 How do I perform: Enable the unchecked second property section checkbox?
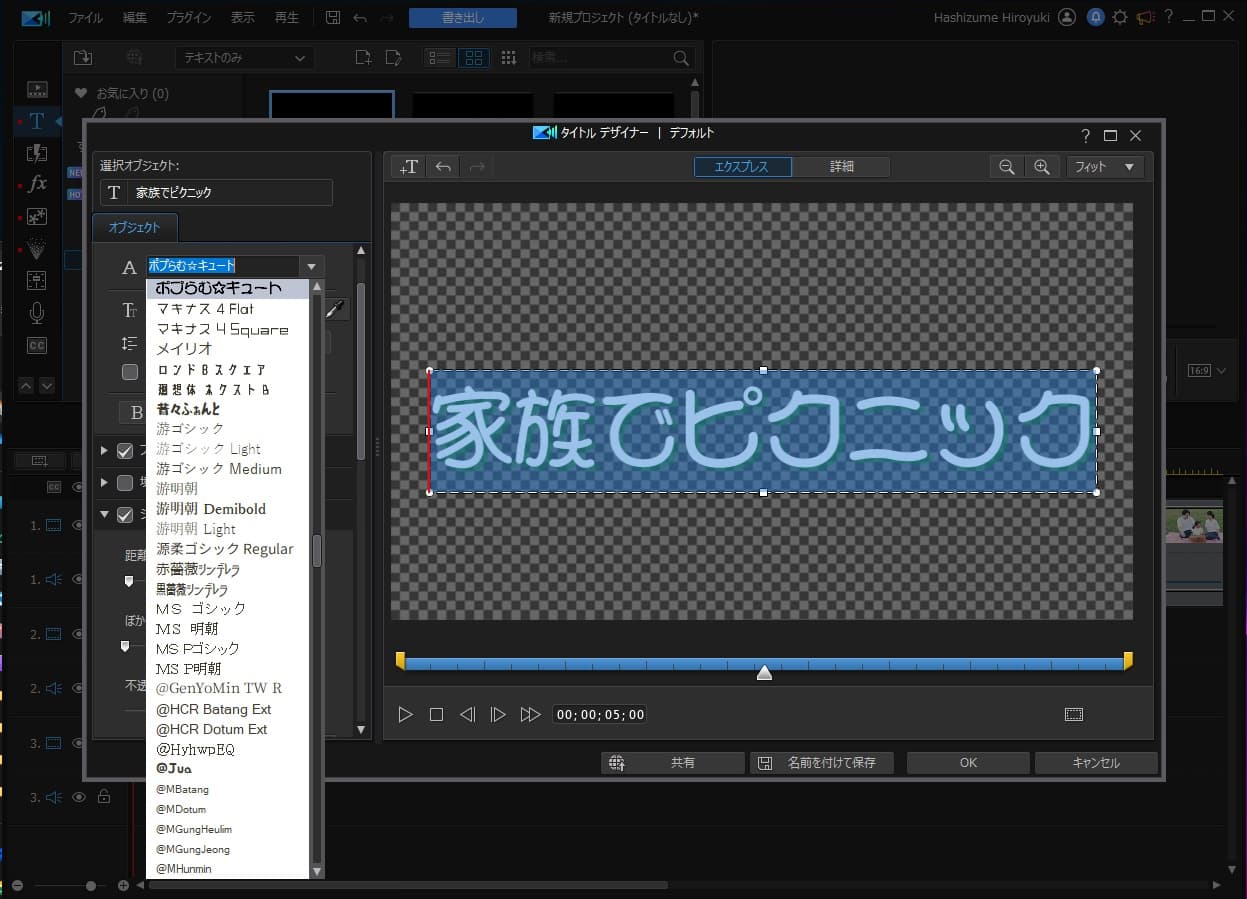point(125,483)
